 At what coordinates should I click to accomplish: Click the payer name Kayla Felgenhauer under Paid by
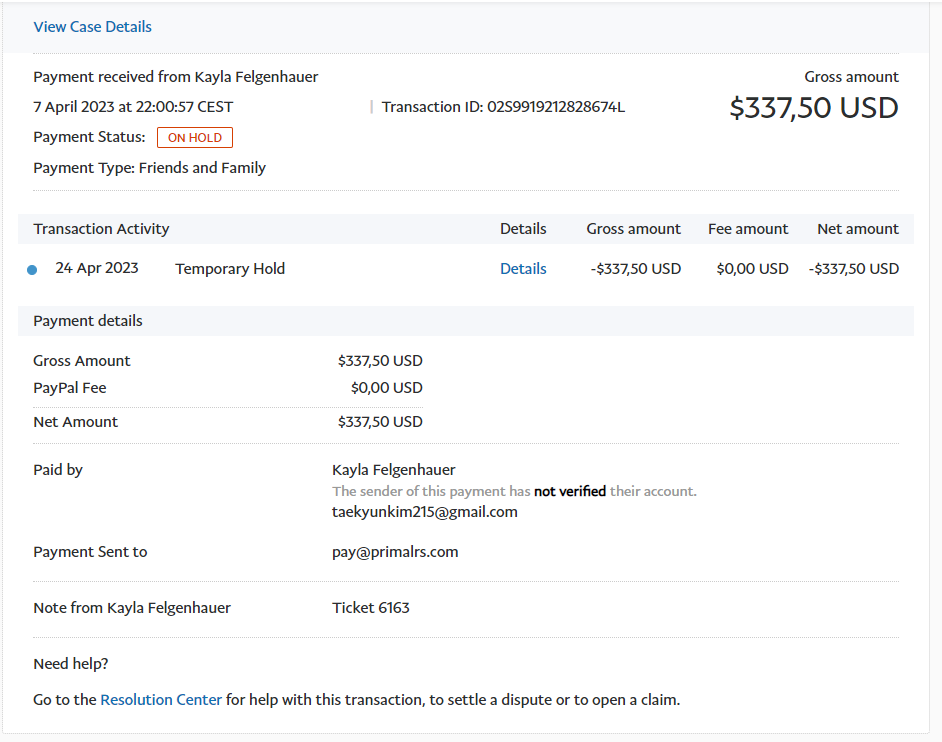click(394, 470)
